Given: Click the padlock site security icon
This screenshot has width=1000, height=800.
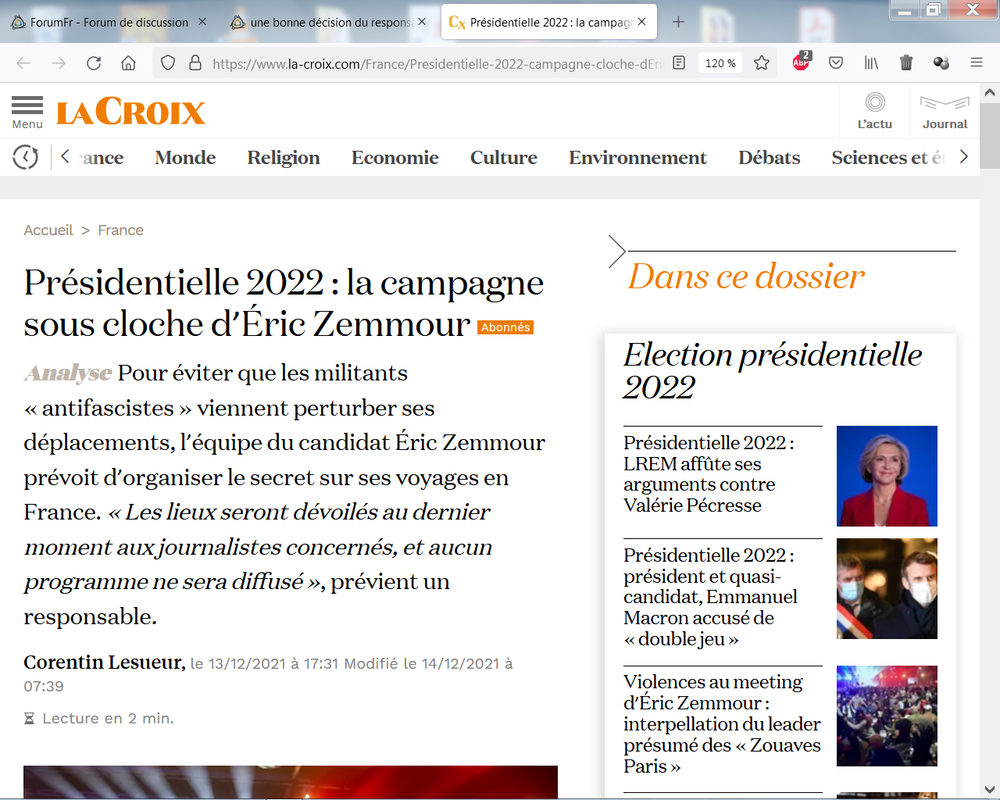Looking at the screenshot, I should click(193, 62).
